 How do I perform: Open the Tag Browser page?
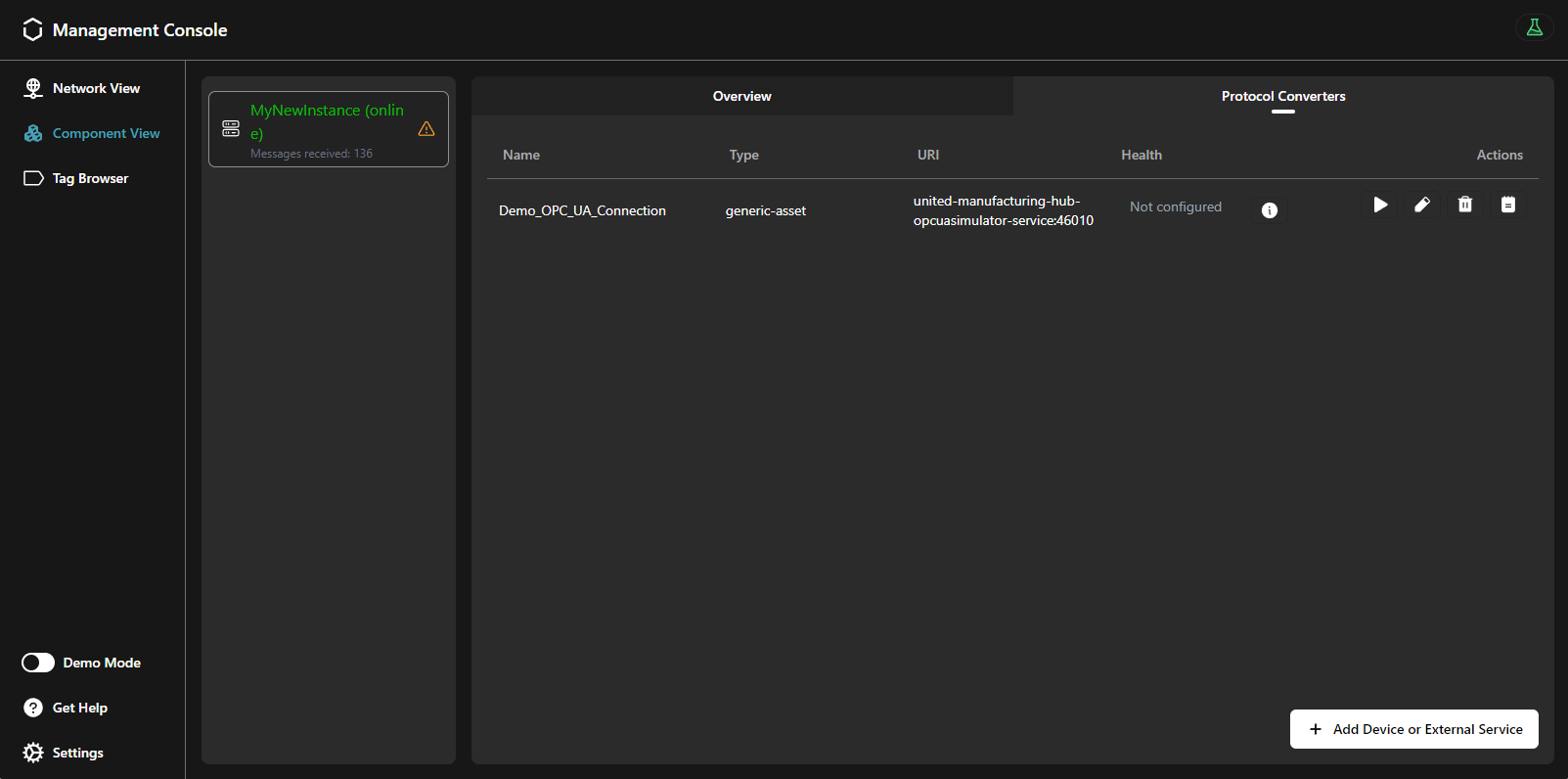(89, 178)
